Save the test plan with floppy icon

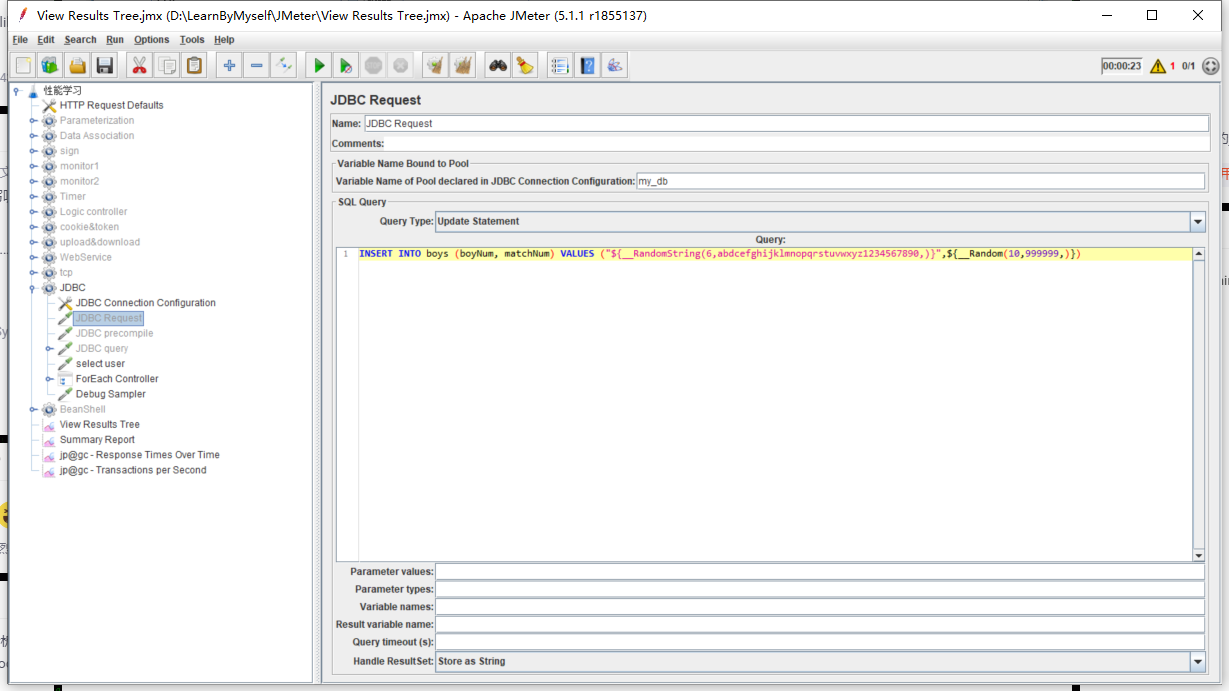click(x=104, y=66)
